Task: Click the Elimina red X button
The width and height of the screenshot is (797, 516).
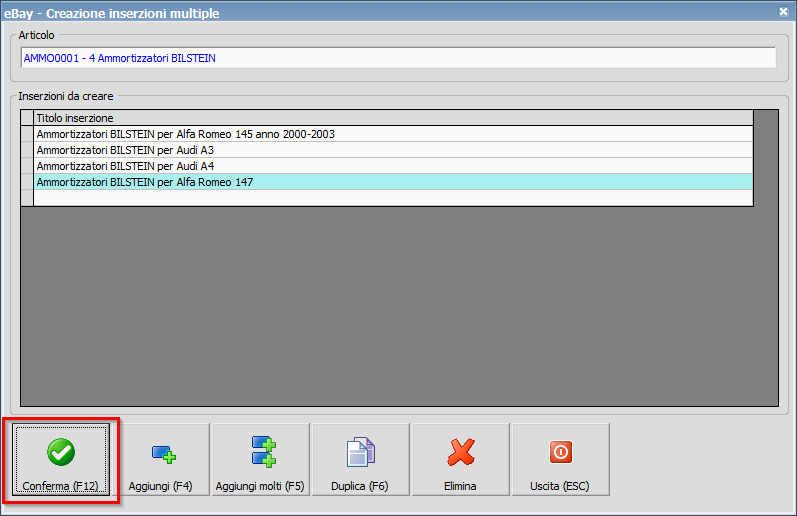Action: 460,460
